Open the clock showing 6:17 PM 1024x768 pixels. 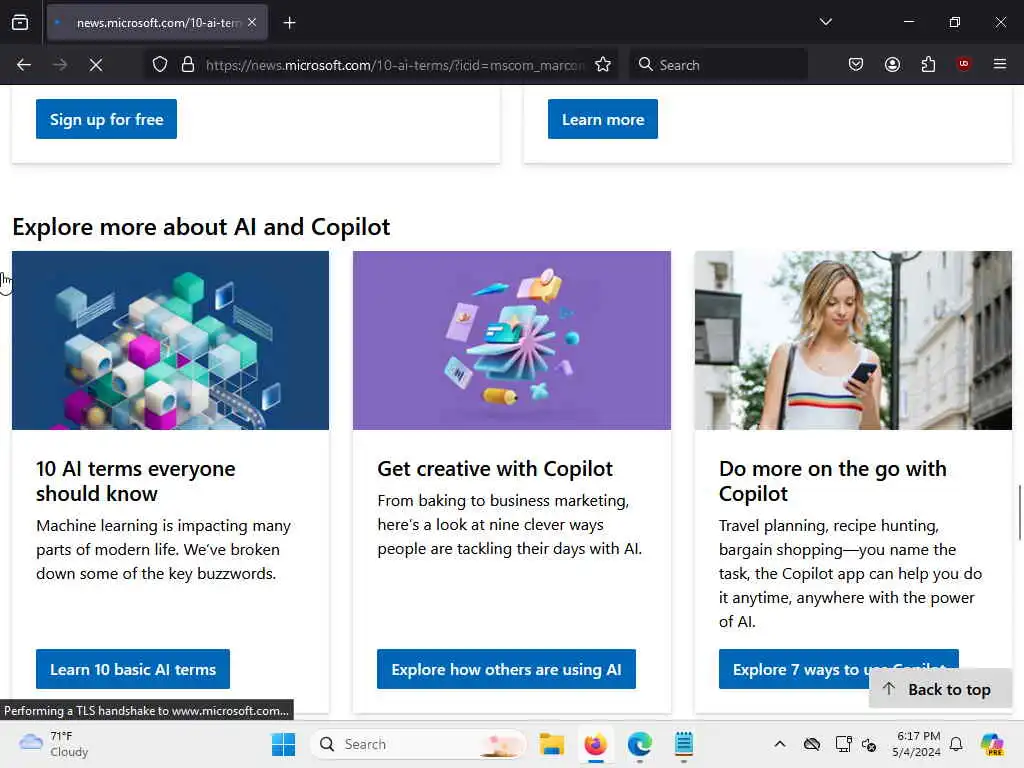[917, 744]
